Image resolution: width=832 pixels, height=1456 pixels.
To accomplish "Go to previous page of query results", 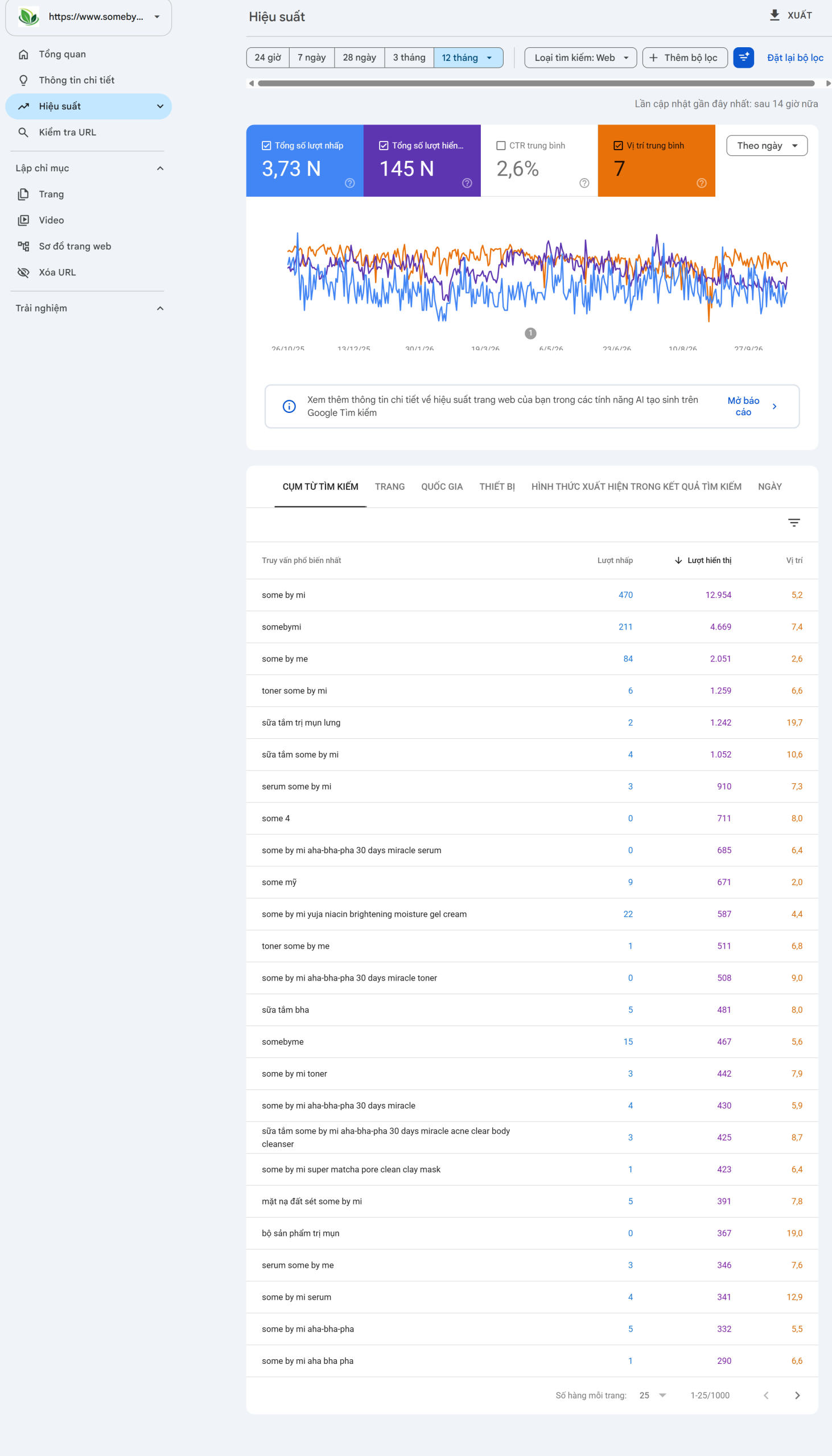I will [x=766, y=1396].
